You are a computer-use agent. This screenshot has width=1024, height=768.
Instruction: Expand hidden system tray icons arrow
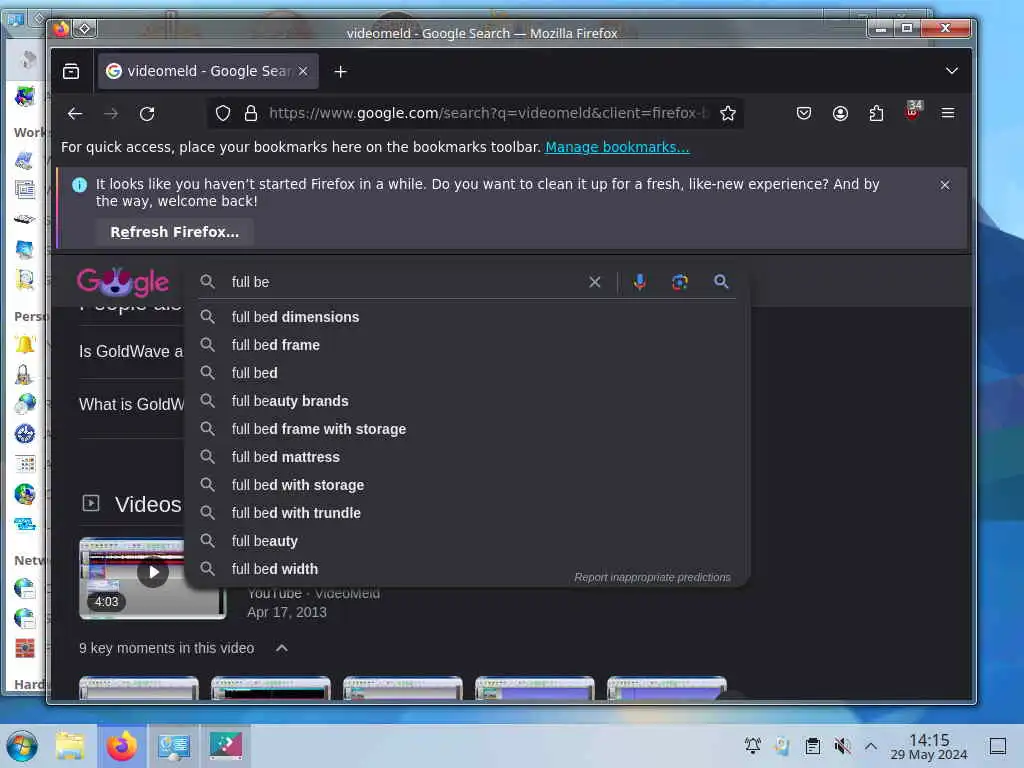pos(871,746)
